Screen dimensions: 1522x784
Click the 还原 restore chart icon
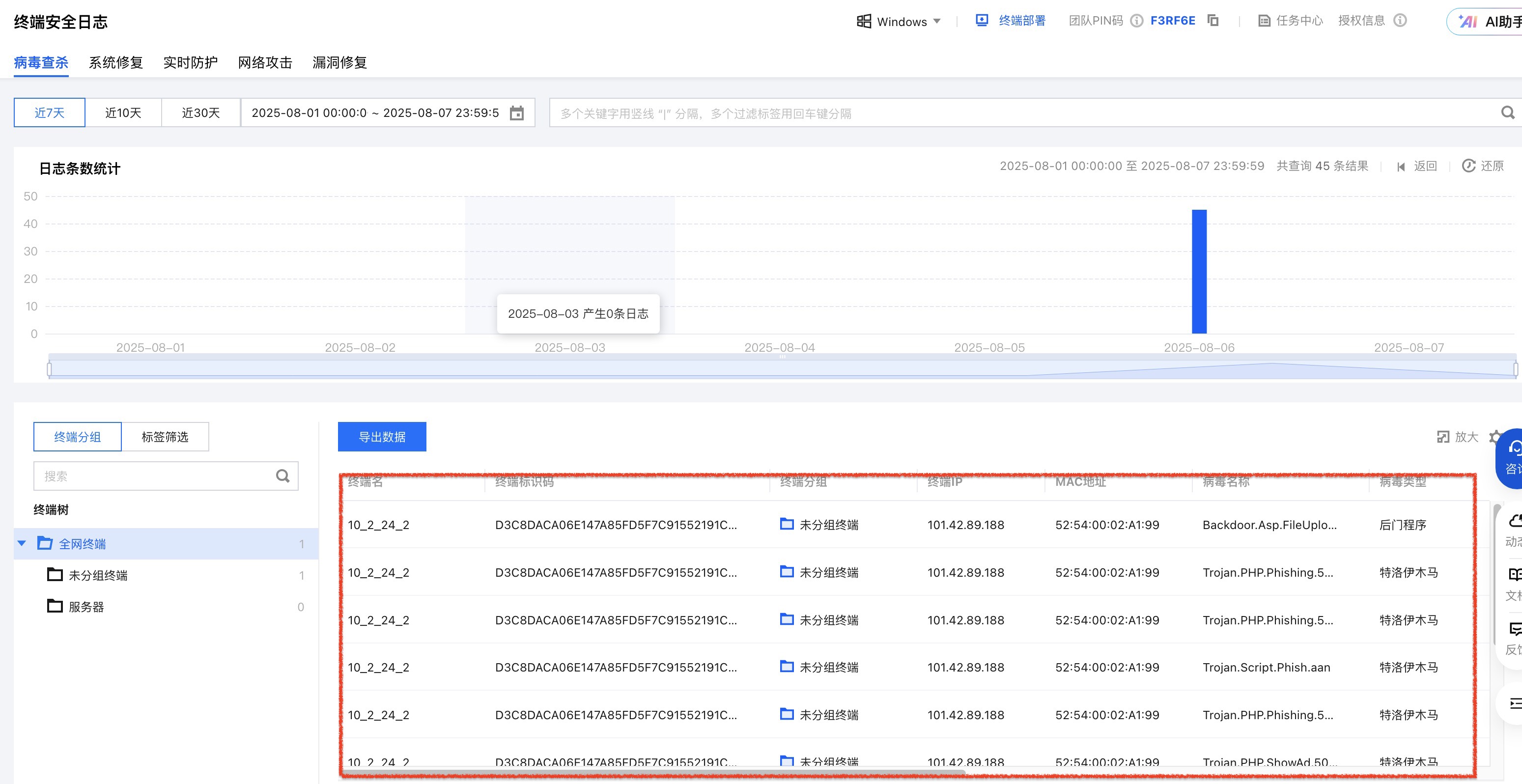[x=1468, y=166]
